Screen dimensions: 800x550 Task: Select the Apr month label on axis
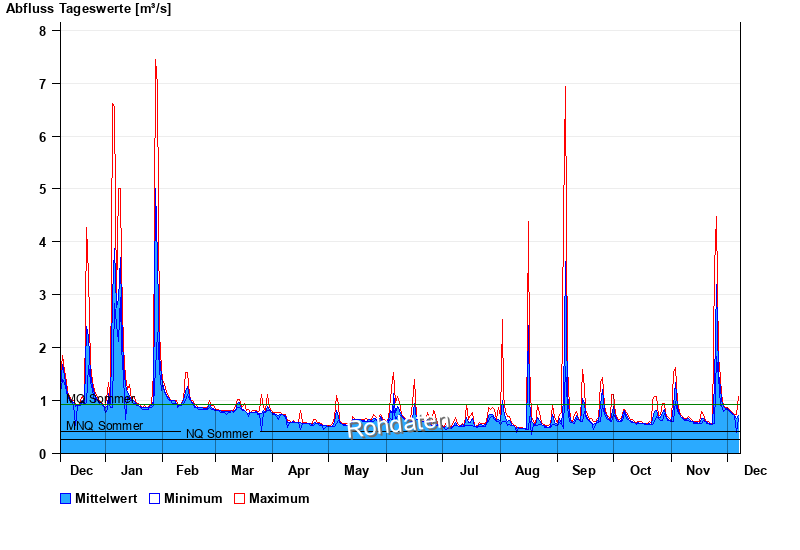click(299, 471)
